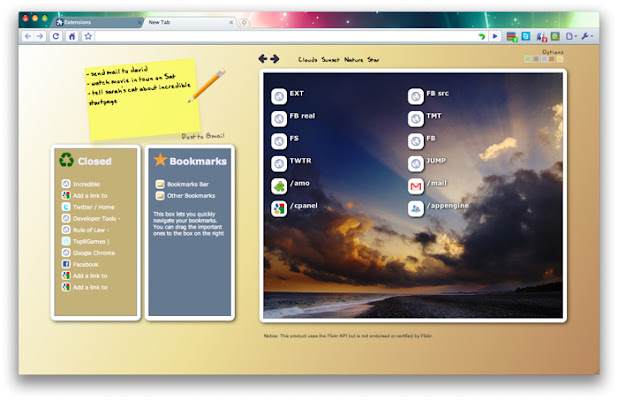Open the /appengine shortcut icon
Viewport: 618px width, 400px height.
(416, 208)
